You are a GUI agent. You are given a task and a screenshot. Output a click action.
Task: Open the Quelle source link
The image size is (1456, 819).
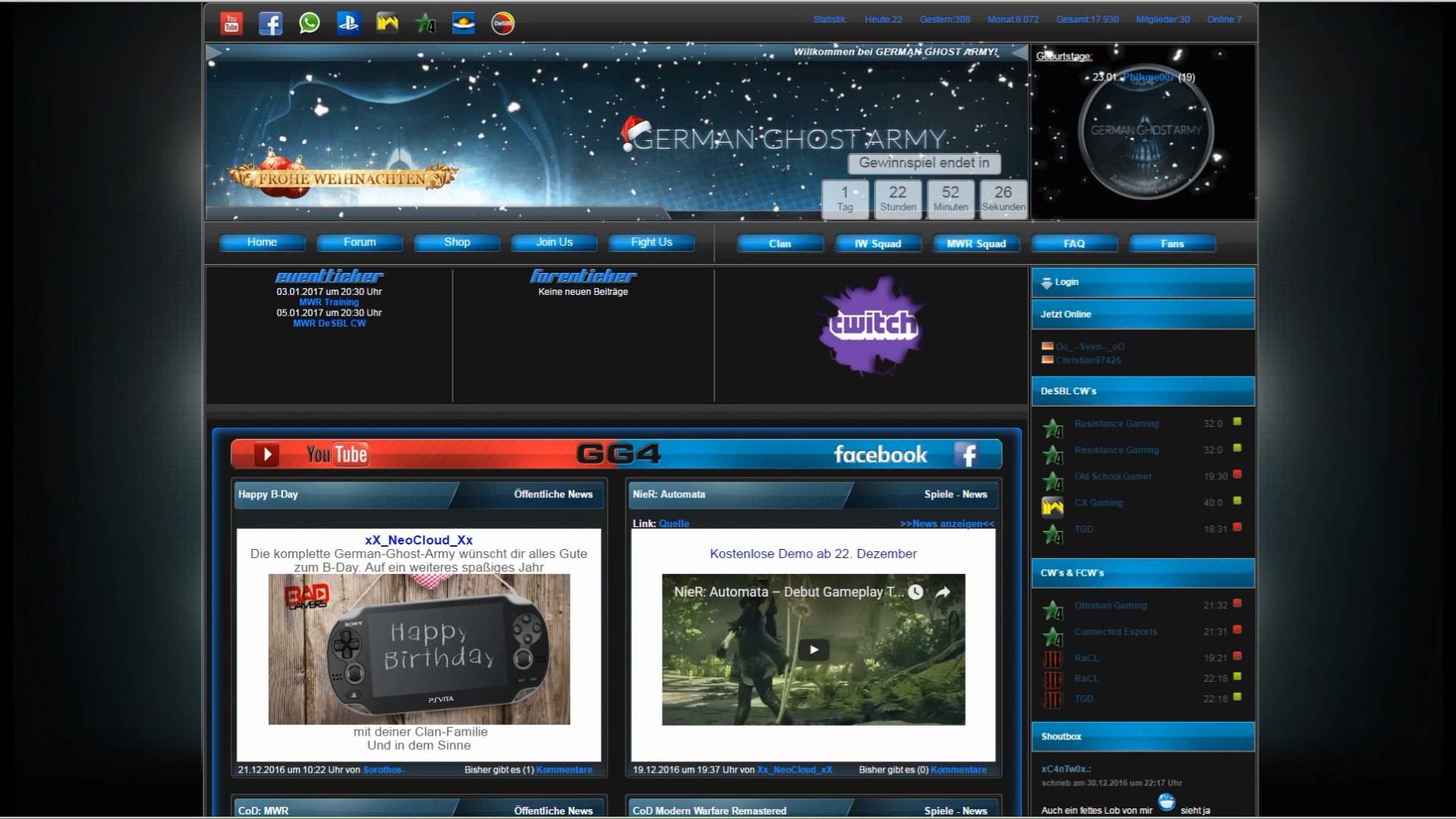click(x=674, y=523)
